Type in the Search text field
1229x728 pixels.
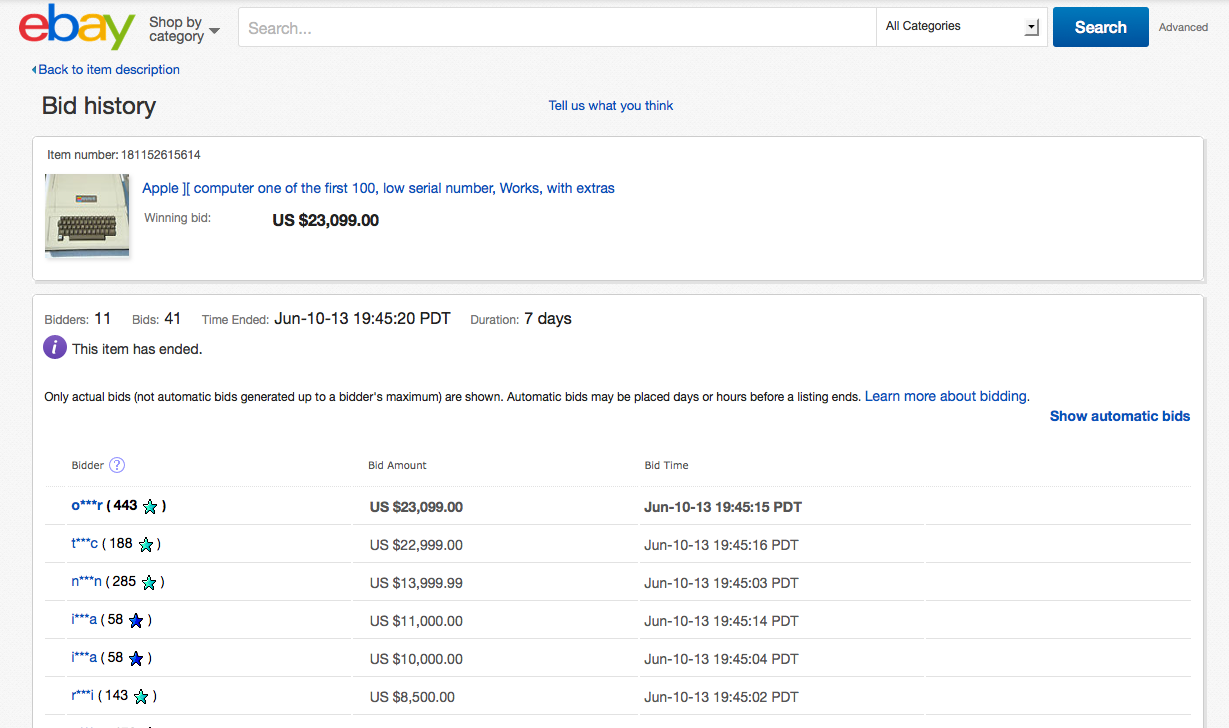[x=556, y=28]
